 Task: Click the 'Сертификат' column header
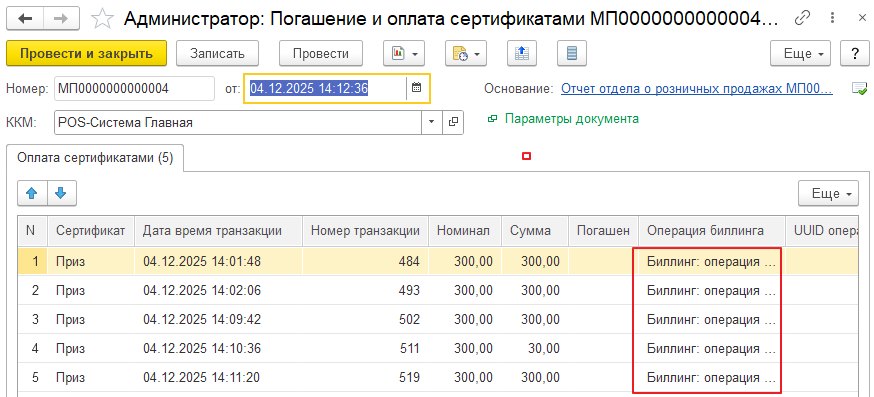tap(91, 231)
